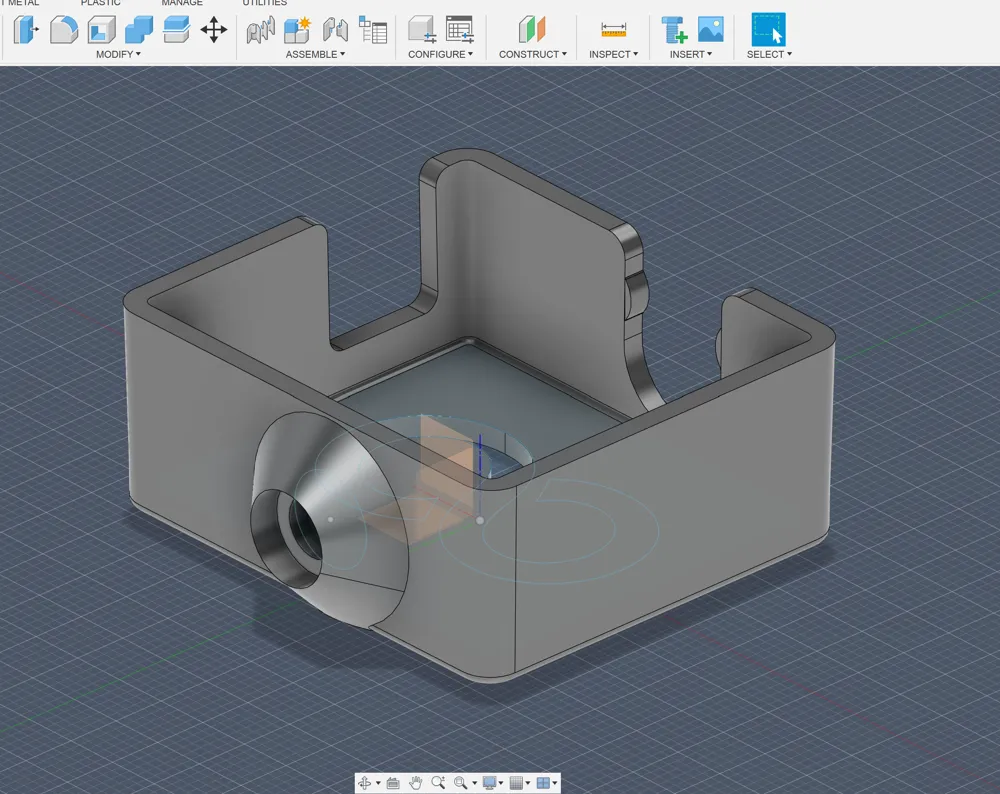
Task: Select the Measure ruler tool
Action: (x=614, y=29)
